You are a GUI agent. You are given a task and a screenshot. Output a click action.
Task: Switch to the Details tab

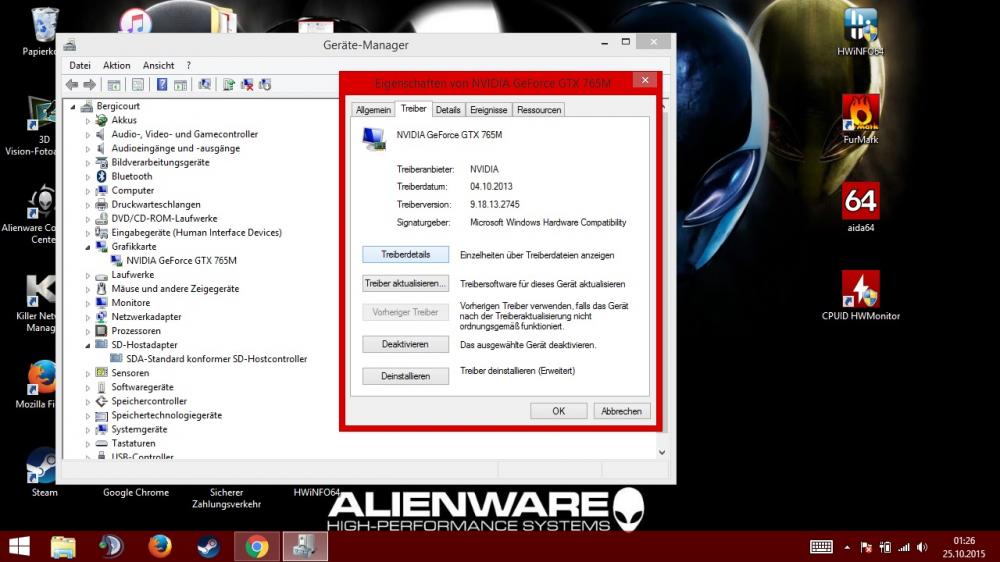(448, 110)
